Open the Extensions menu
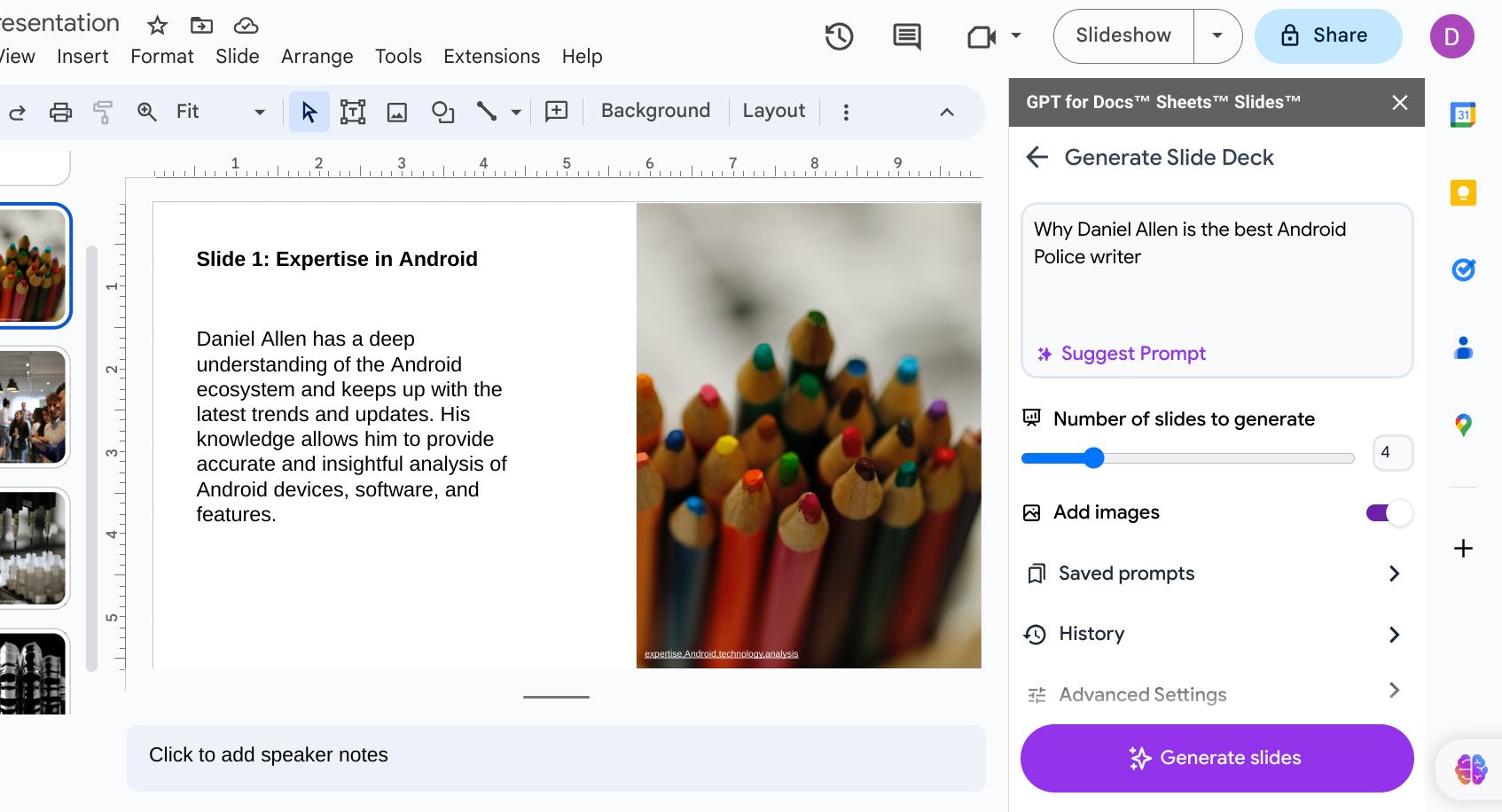The image size is (1502, 812). [491, 56]
